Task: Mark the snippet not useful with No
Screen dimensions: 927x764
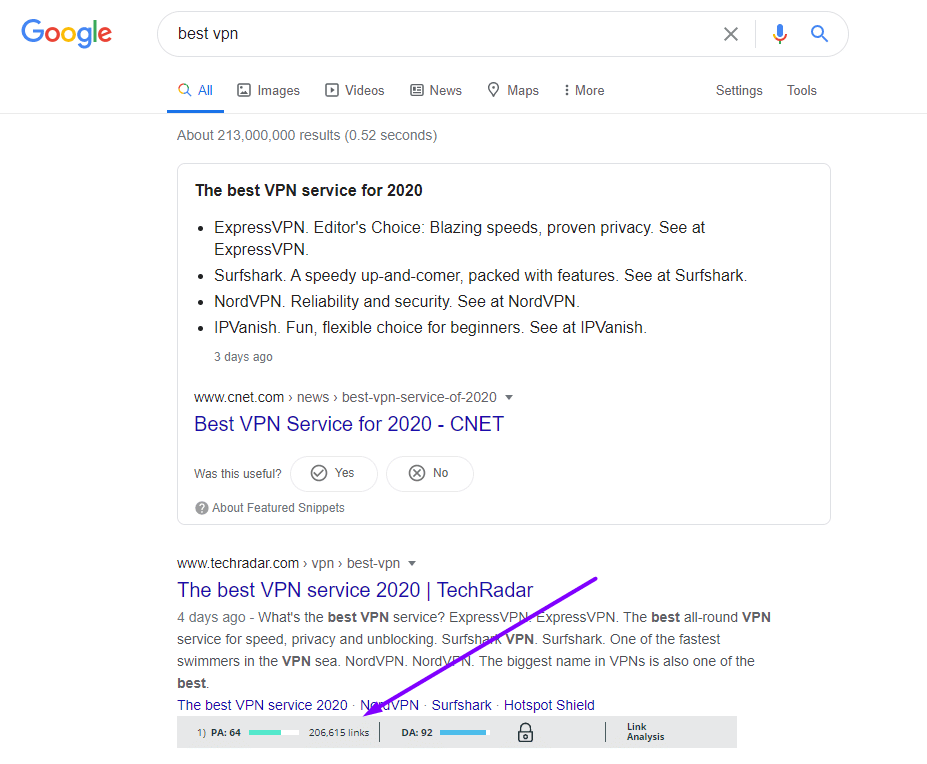Action: pyautogui.click(x=430, y=473)
